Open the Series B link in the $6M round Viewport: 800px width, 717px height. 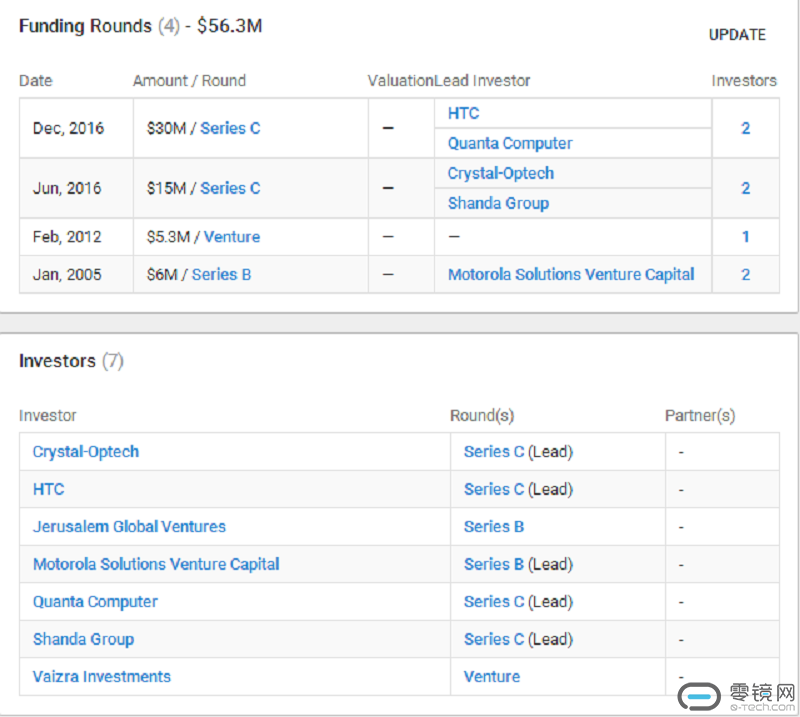[221, 275]
